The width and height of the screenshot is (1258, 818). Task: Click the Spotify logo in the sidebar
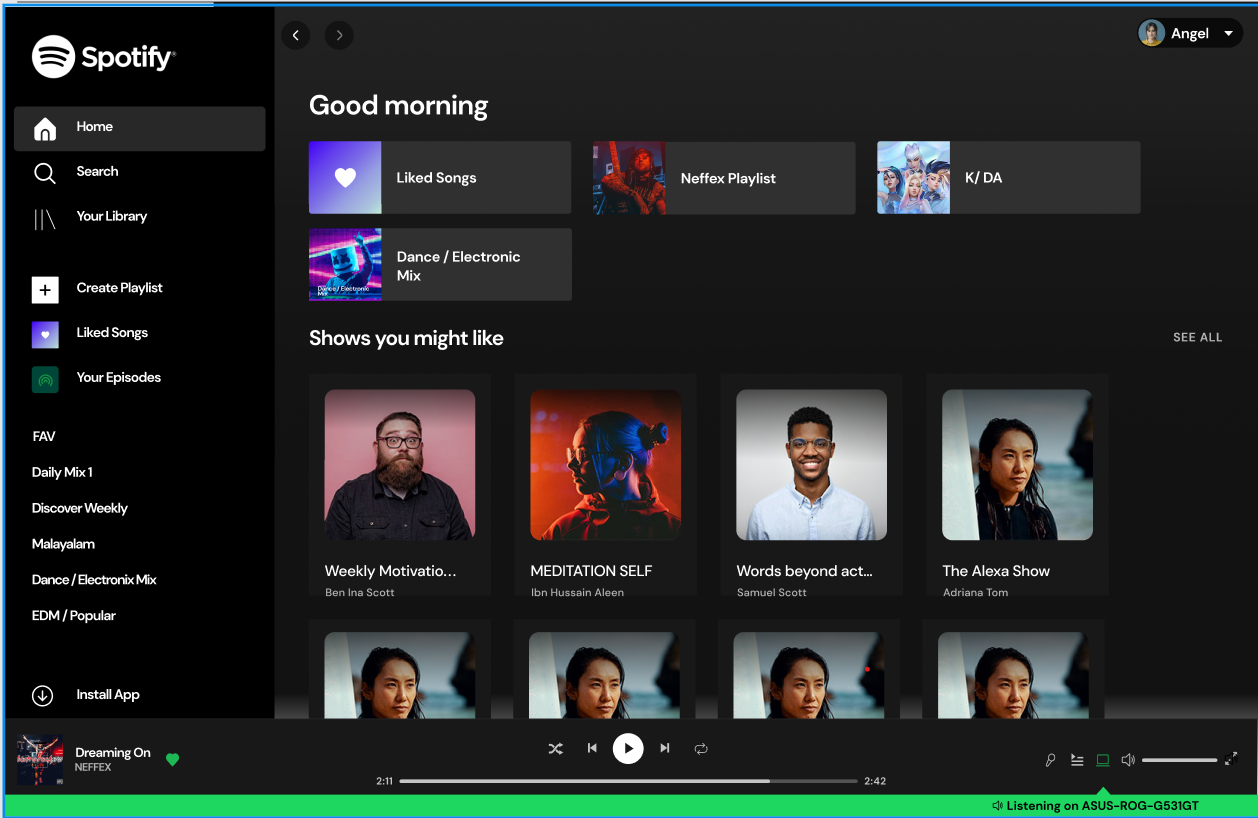[104, 57]
